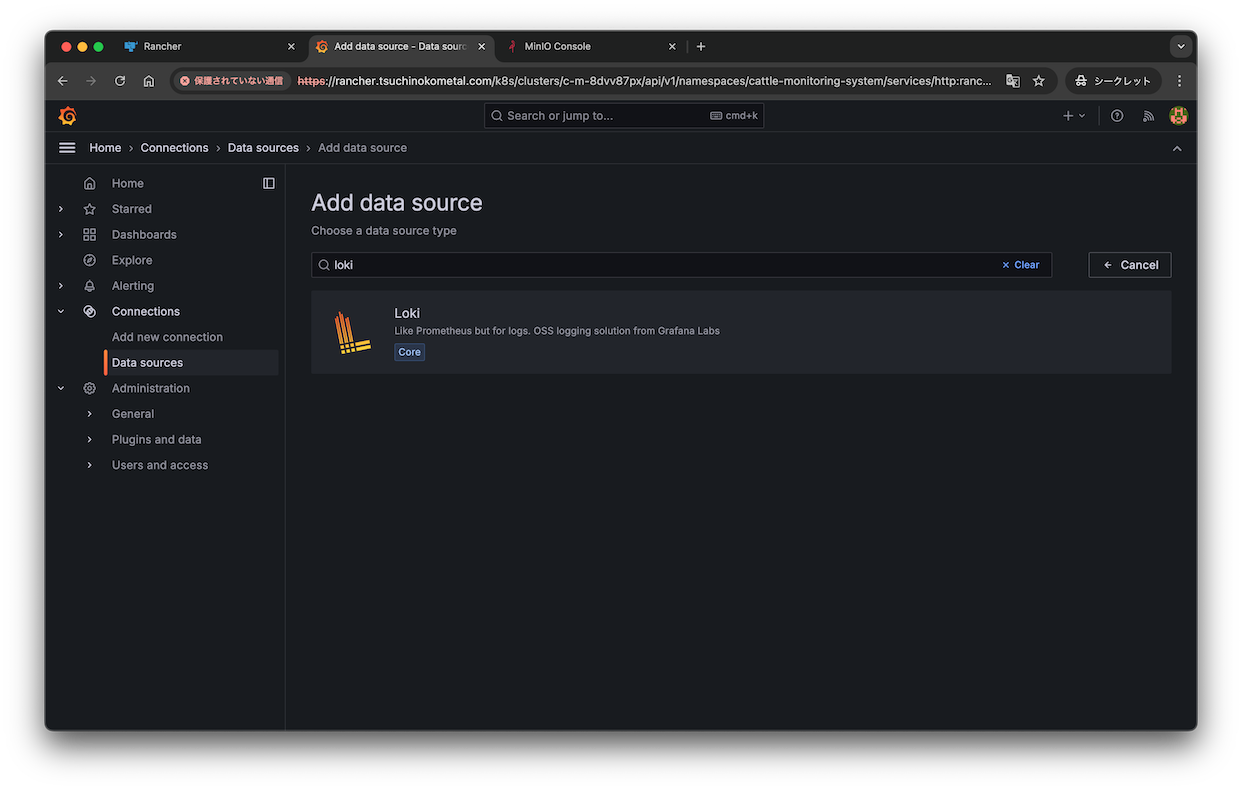This screenshot has width=1242, height=790.
Task: Go back in browser history
Action: pos(63,81)
